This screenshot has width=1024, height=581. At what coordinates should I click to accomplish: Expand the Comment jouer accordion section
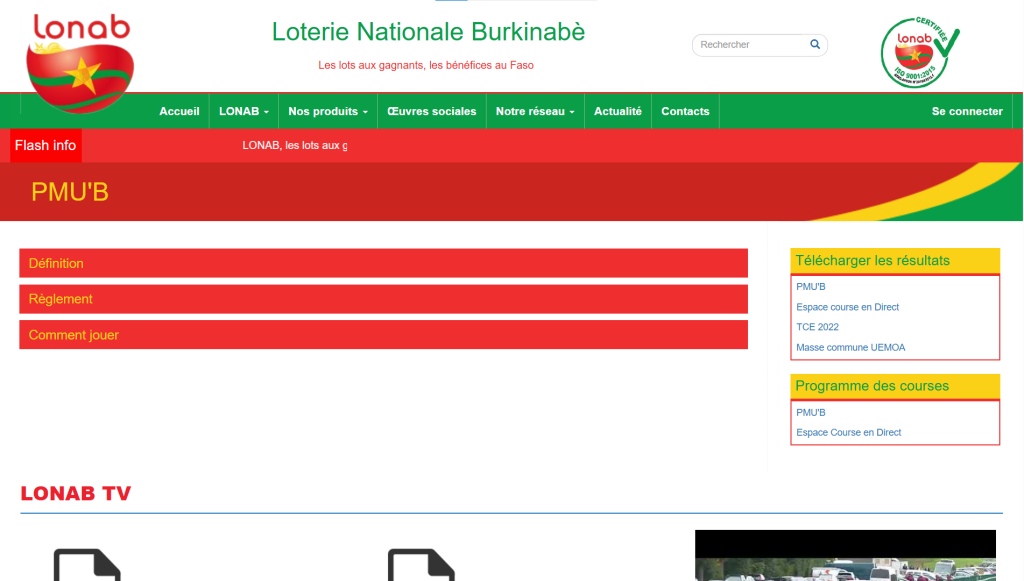[383, 335]
